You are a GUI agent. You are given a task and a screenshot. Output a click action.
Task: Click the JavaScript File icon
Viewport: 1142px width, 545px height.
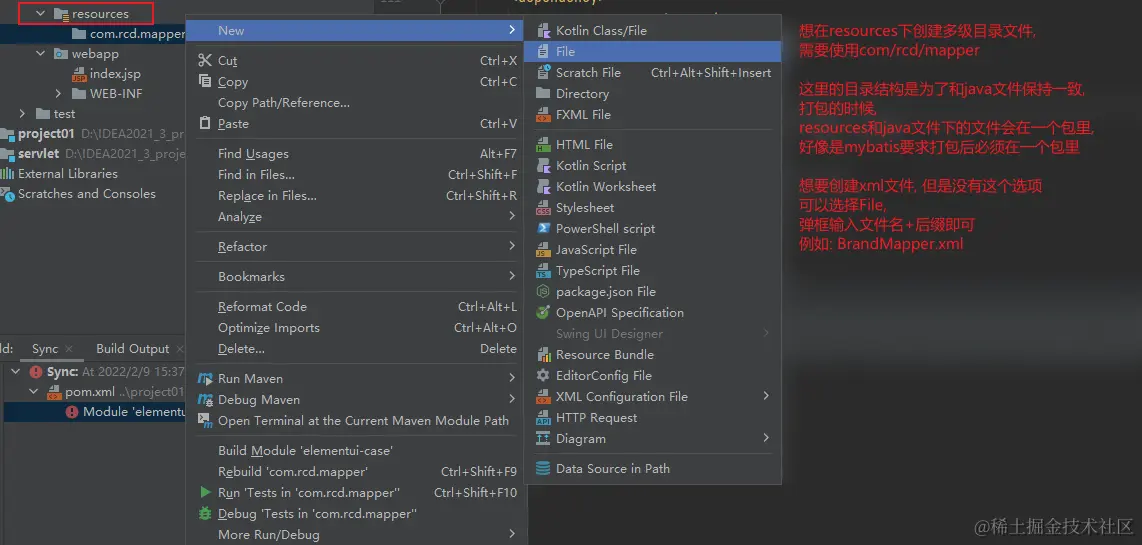[x=543, y=249]
